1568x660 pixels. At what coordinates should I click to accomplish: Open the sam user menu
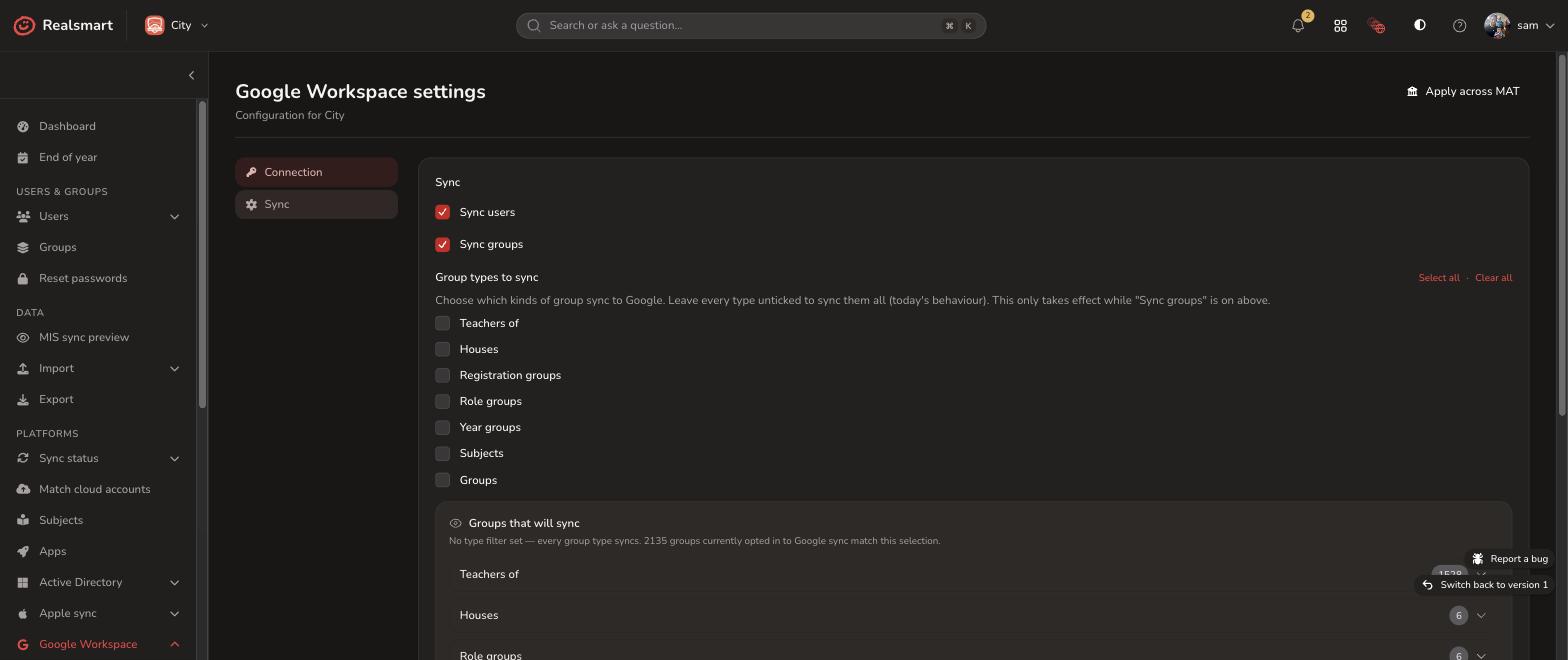[x=1519, y=25]
